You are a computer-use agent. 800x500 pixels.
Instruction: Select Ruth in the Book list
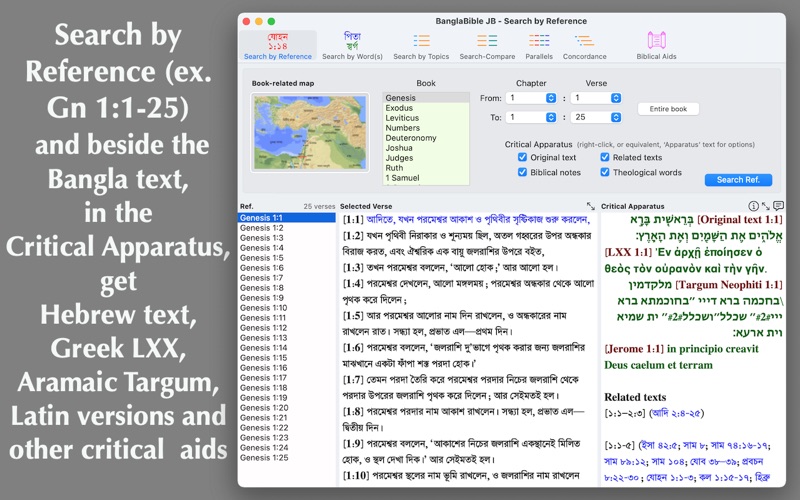[x=426, y=167]
